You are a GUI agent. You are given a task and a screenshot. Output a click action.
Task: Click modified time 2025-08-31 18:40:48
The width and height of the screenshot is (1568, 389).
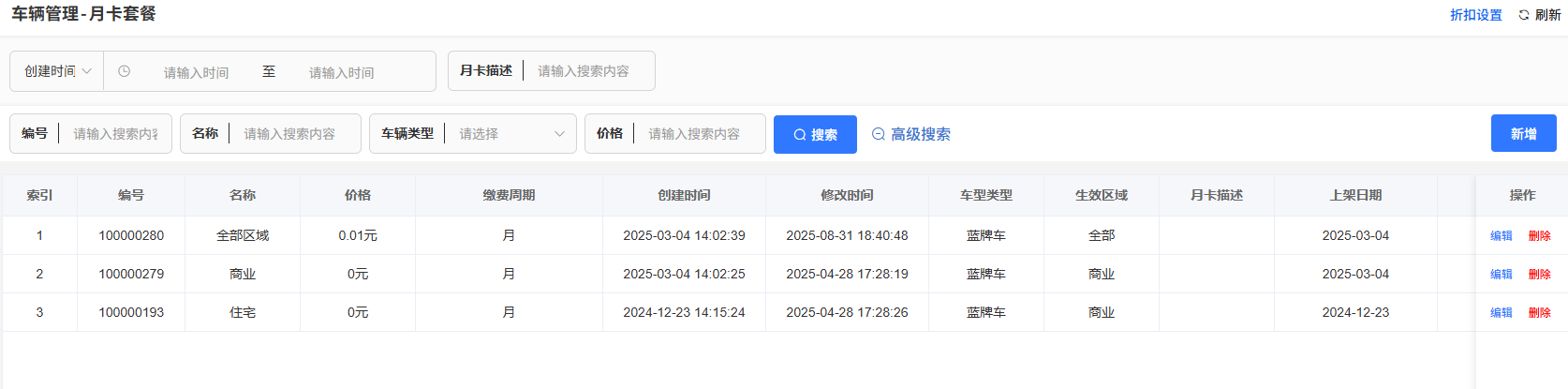click(847, 235)
